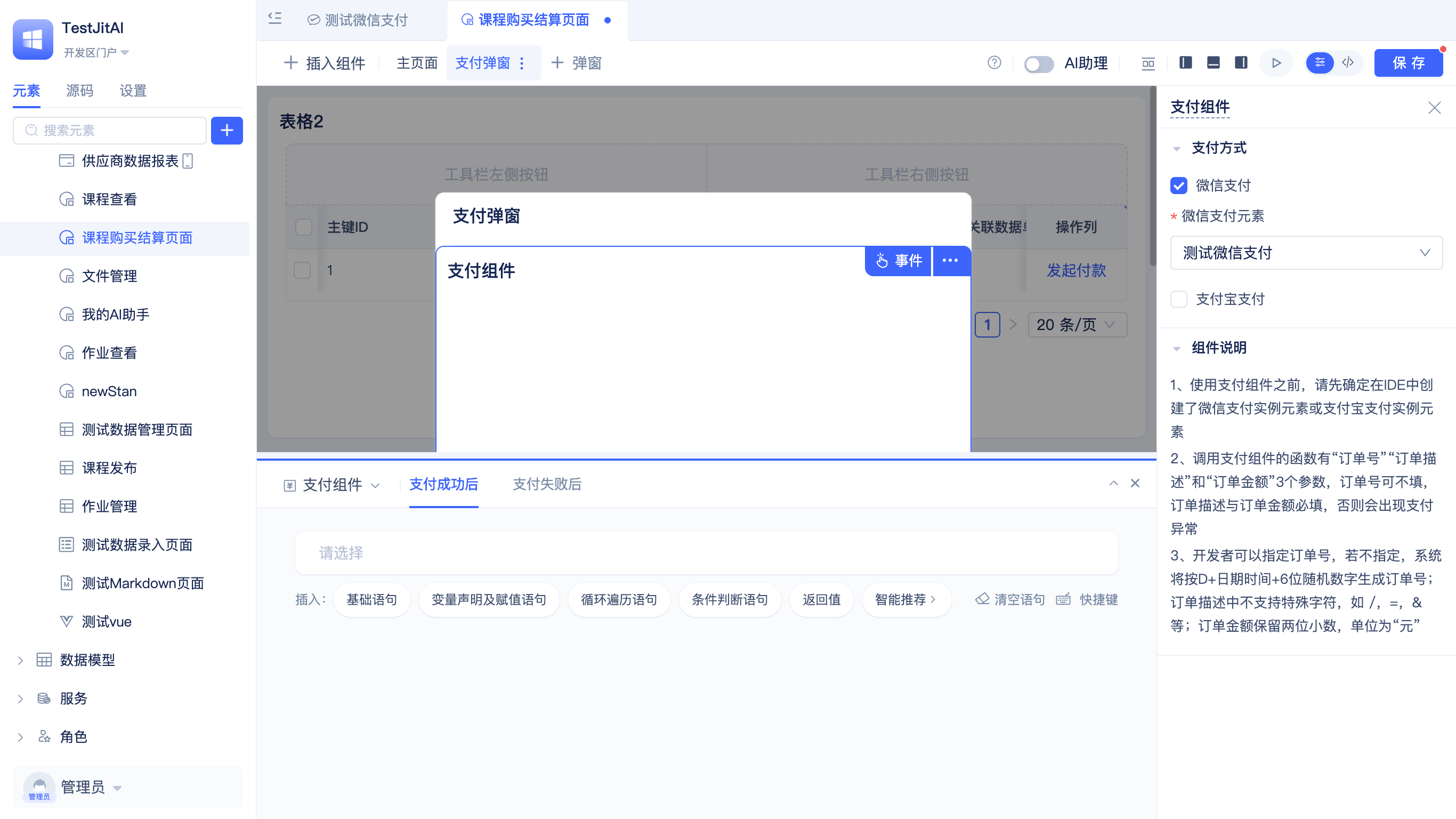Viewport: 1456px width, 819px height.
Task: Insert a 循环遍历语句 statement
Action: pos(619,599)
